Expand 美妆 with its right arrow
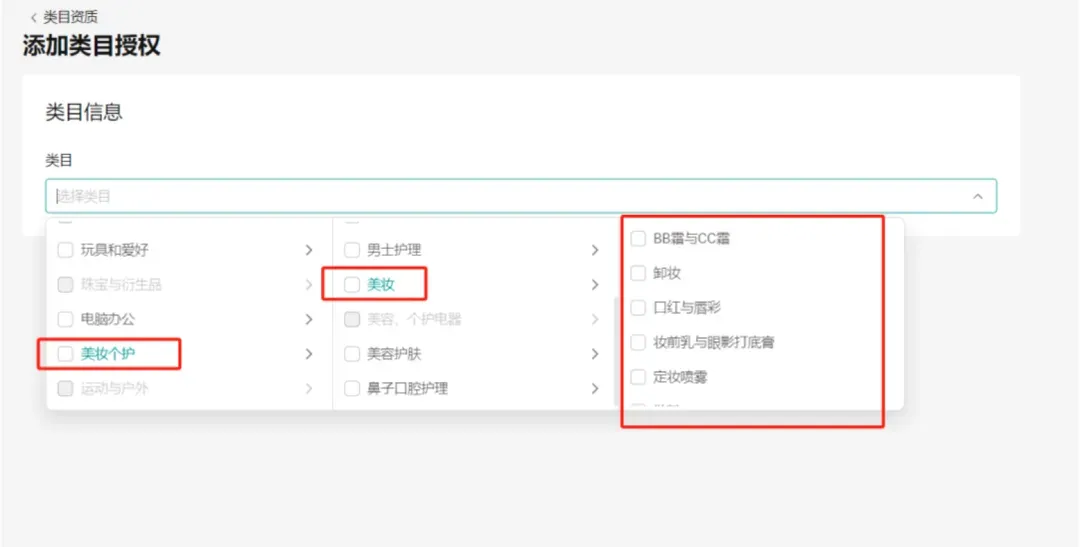 point(595,285)
